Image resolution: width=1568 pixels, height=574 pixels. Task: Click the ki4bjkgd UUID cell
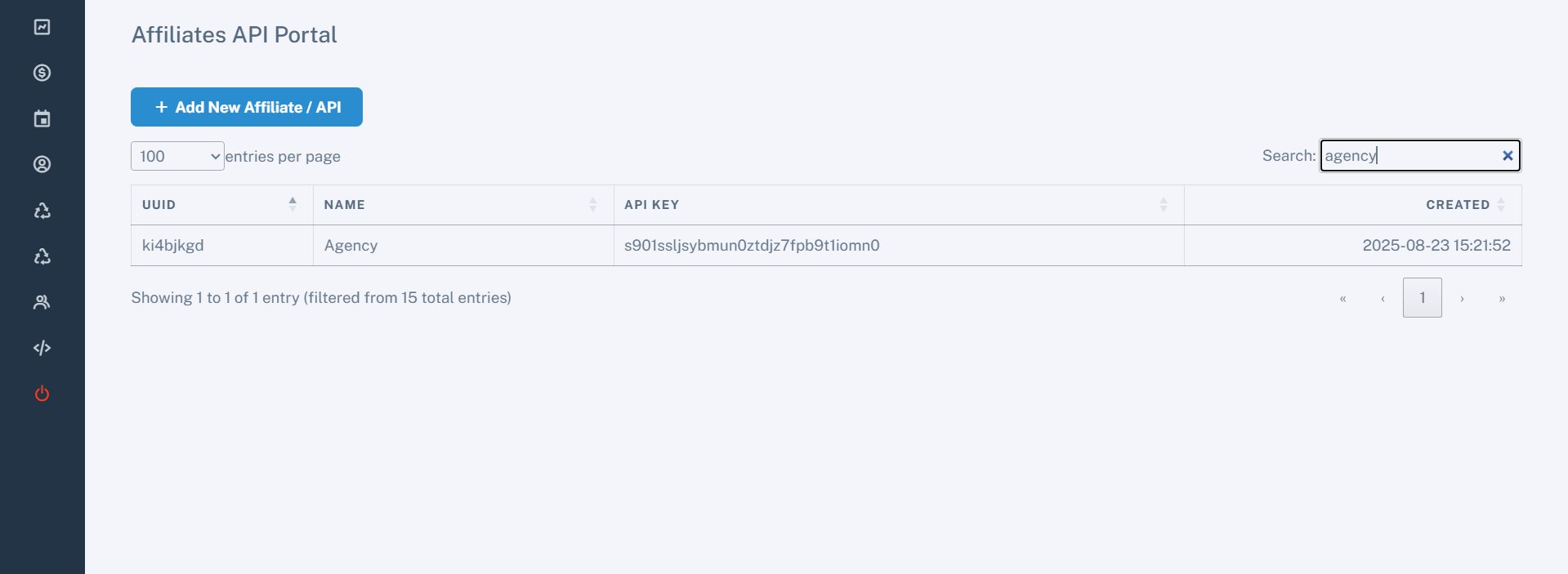click(173, 246)
